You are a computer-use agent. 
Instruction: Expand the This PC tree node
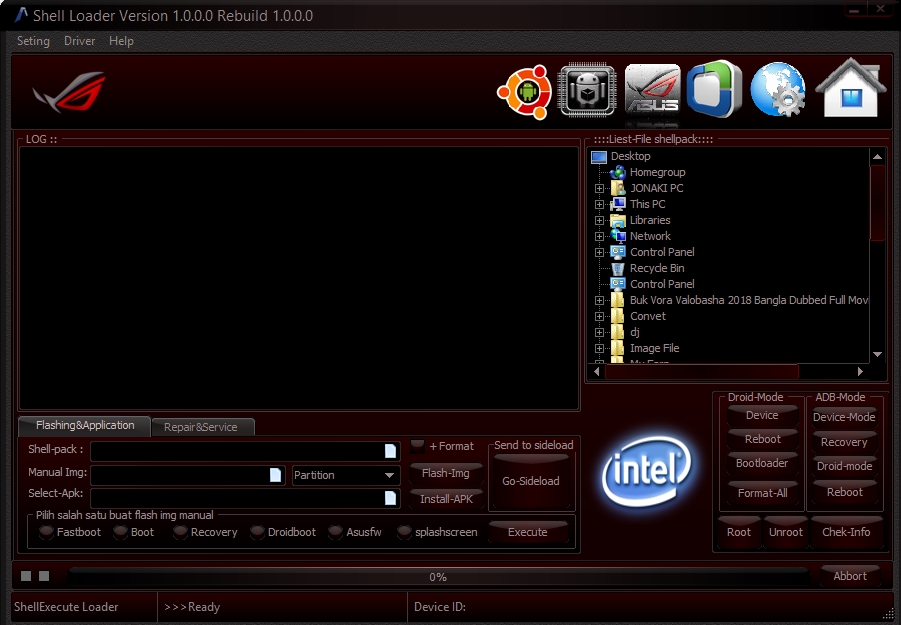click(x=599, y=205)
